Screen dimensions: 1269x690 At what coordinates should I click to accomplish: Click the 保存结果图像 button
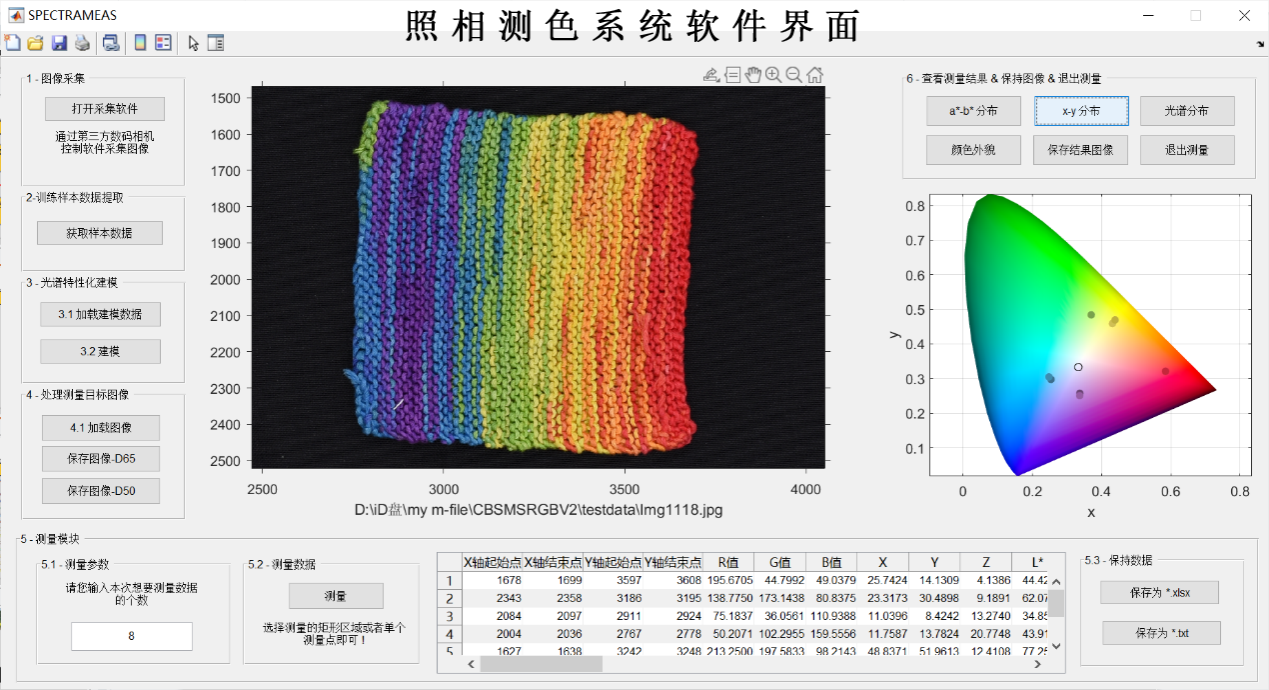coord(1081,150)
